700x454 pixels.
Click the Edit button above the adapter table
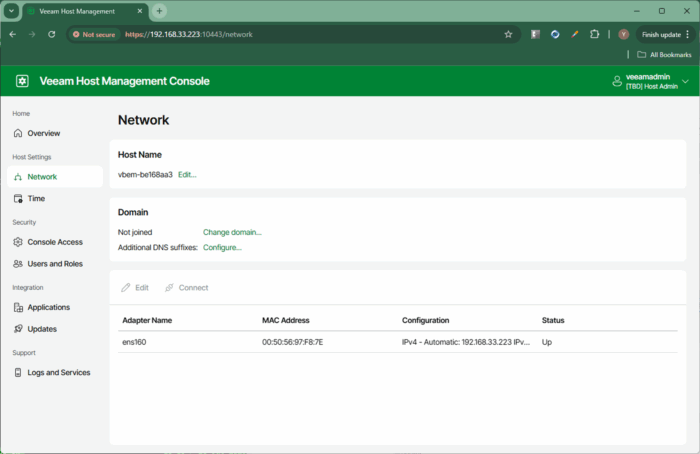(135, 287)
